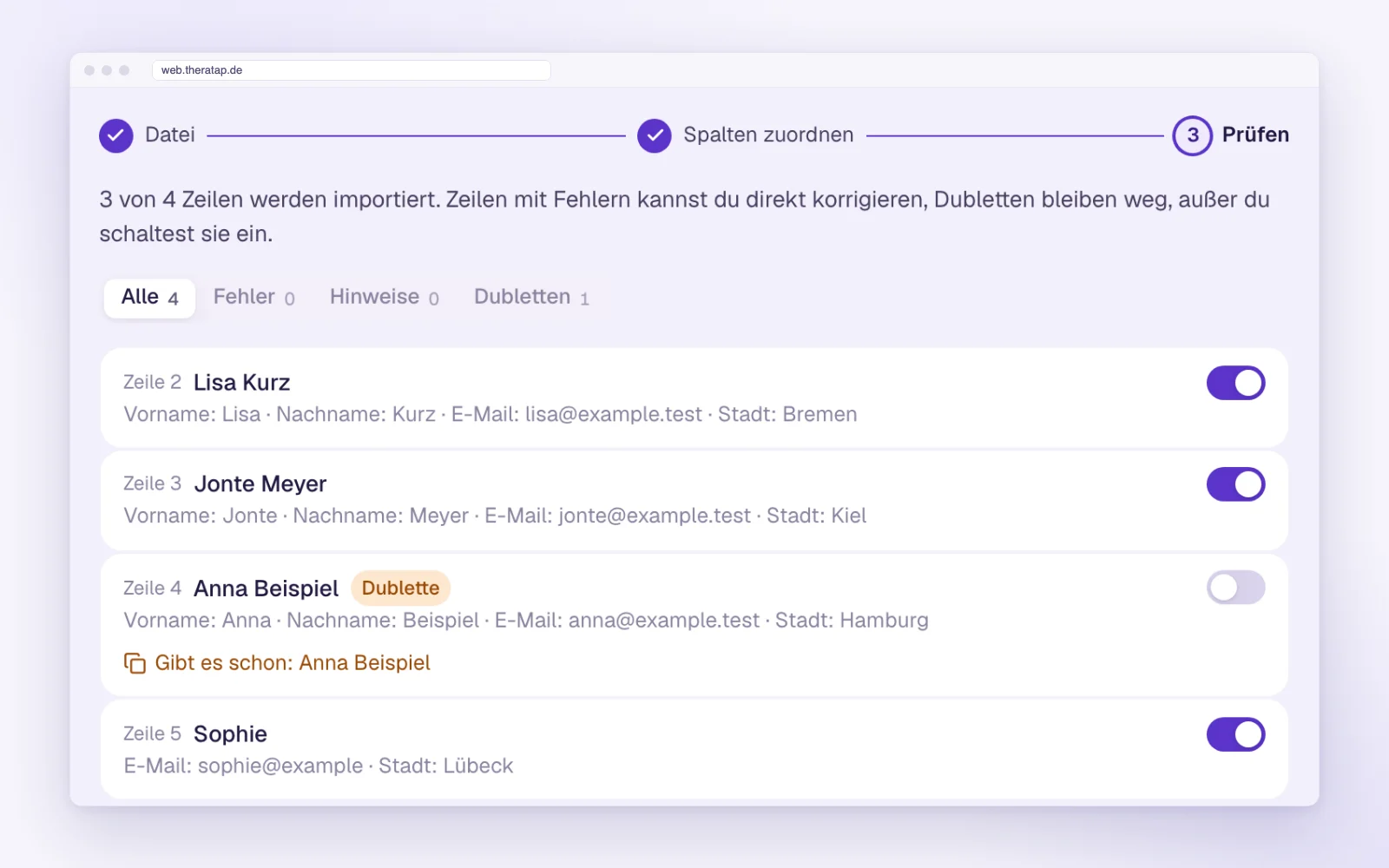Select the Alle 4 tab

(x=149, y=298)
